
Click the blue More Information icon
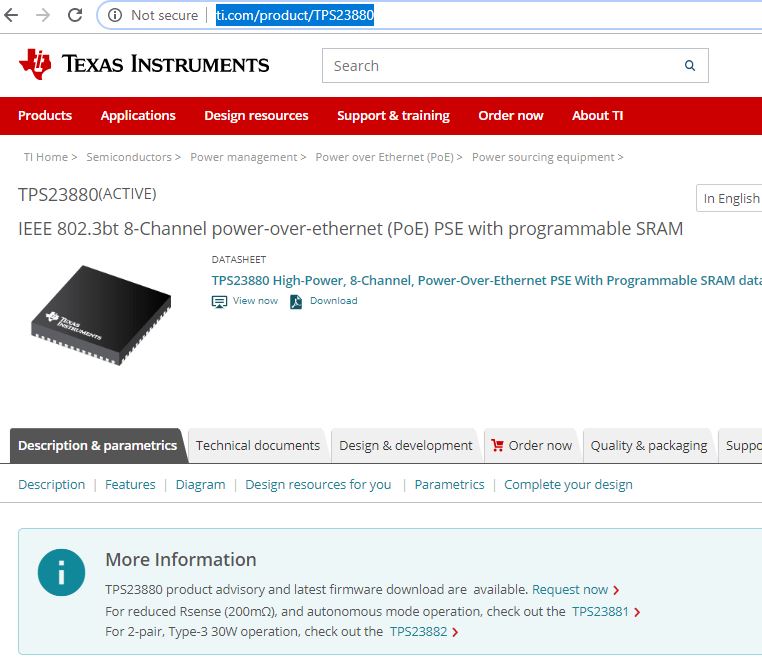pos(61,572)
